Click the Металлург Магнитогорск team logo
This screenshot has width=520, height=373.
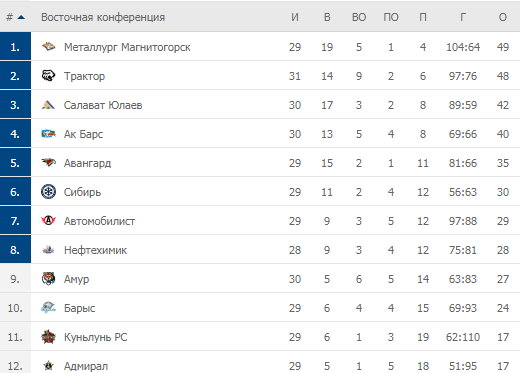[48, 47]
